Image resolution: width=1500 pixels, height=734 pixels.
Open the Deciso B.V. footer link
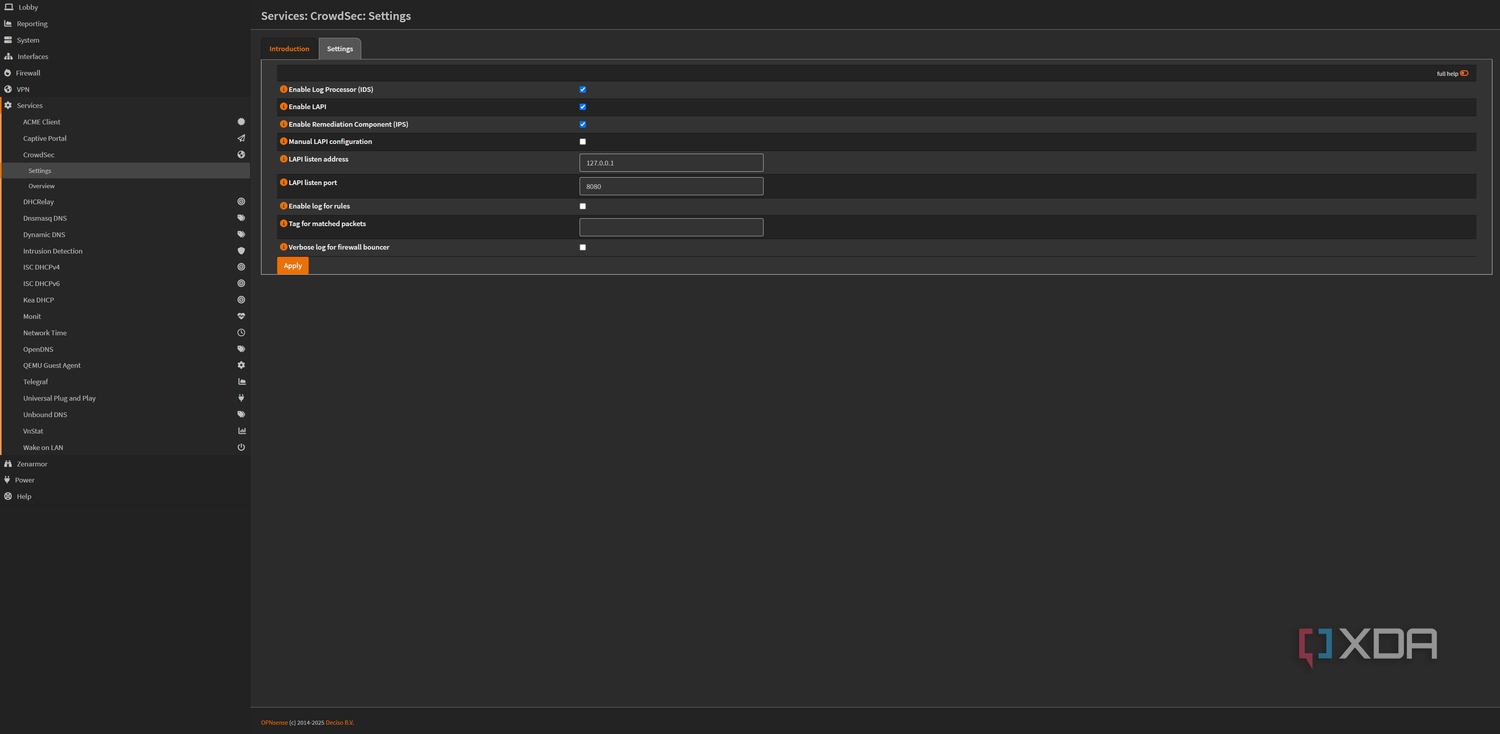pyautogui.click(x=340, y=723)
